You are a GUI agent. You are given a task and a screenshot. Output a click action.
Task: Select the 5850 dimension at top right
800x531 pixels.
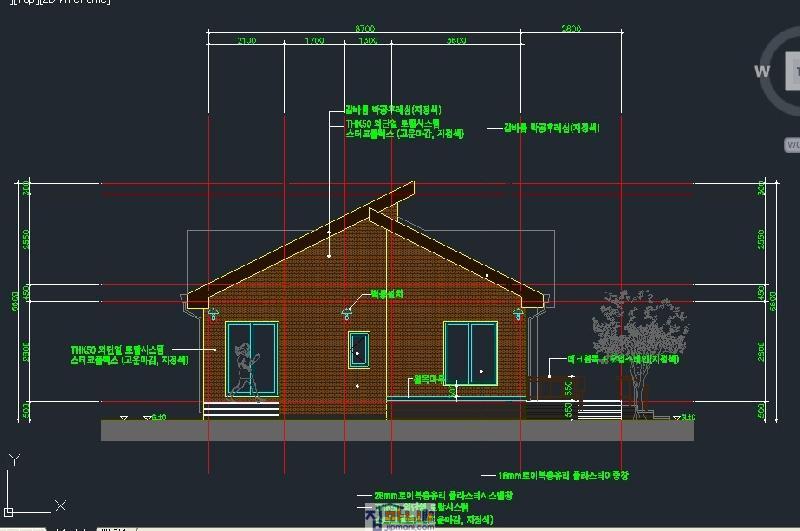(571, 30)
